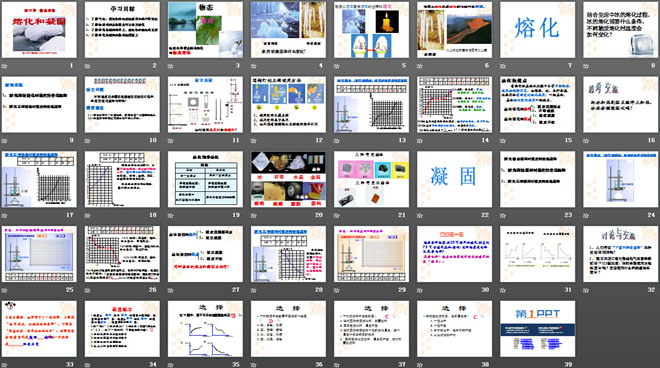660x368 pixels.
Task: Open slide 14 with red melting curve
Action: tap(455, 104)
